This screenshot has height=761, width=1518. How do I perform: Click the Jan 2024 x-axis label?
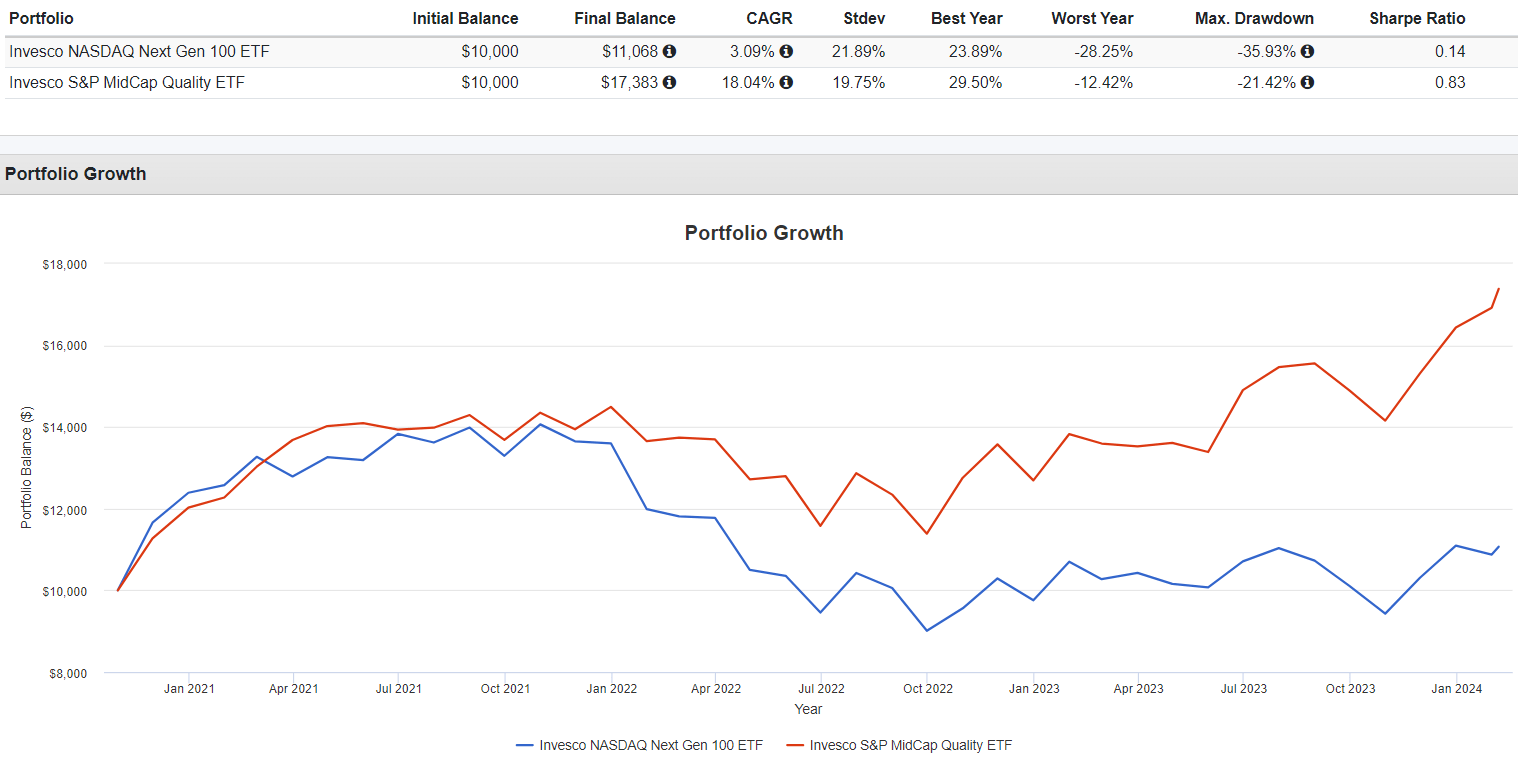(x=1456, y=689)
